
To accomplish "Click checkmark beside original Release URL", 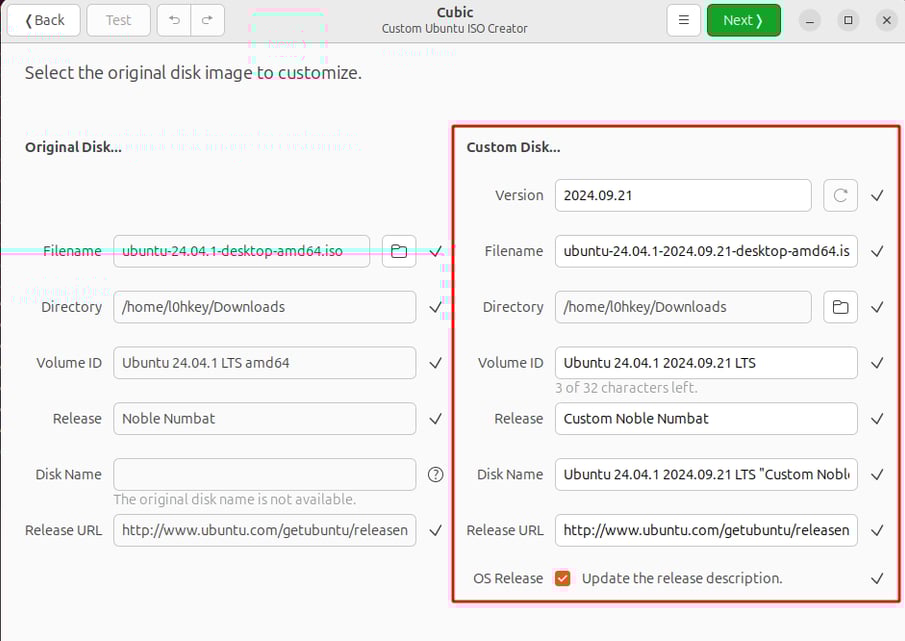I will pos(435,531).
